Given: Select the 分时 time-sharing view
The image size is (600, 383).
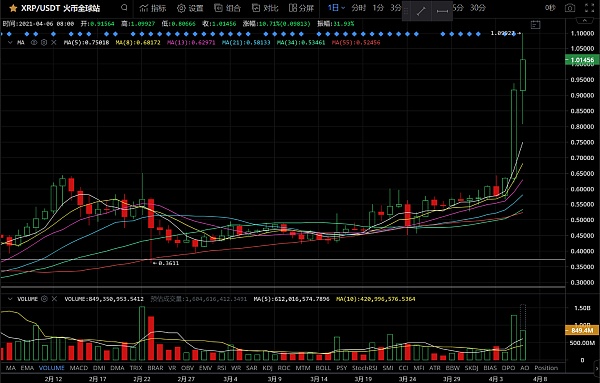Looking at the screenshot, I should [359, 8].
